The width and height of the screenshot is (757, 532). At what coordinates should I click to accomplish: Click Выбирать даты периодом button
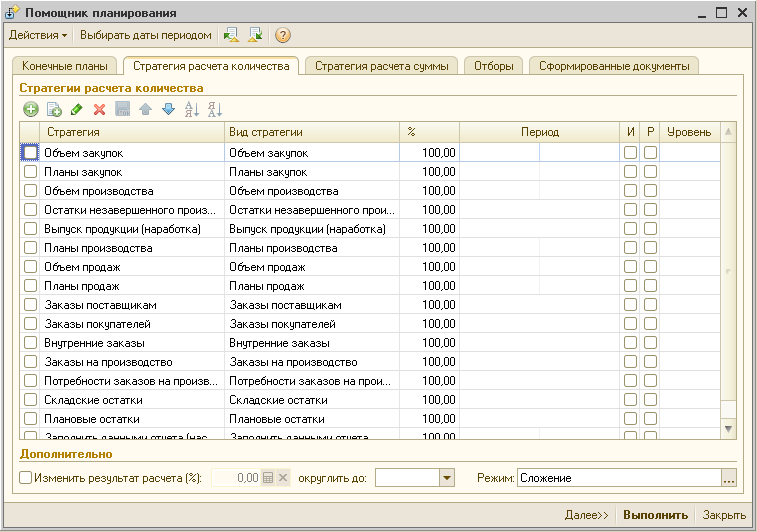pyautogui.click(x=146, y=35)
